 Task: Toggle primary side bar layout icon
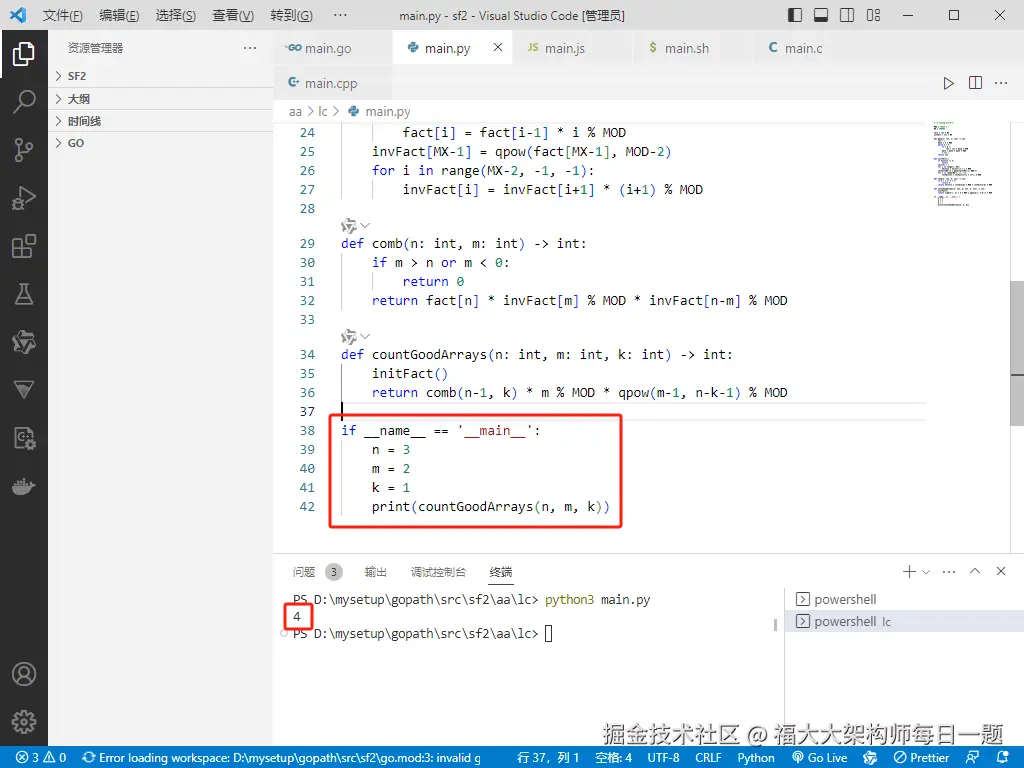pyautogui.click(x=795, y=15)
